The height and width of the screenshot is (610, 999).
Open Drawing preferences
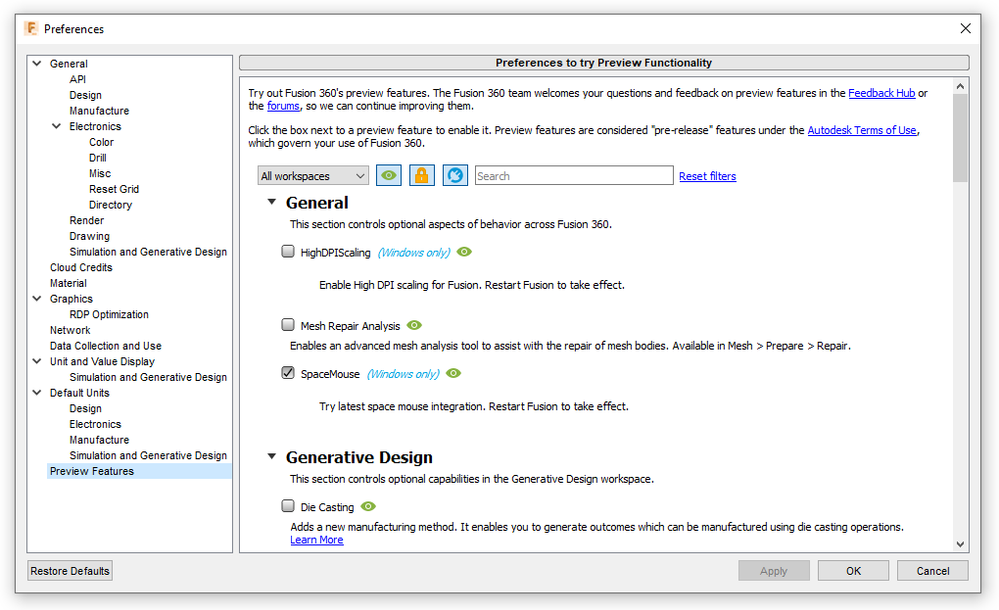tap(89, 236)
